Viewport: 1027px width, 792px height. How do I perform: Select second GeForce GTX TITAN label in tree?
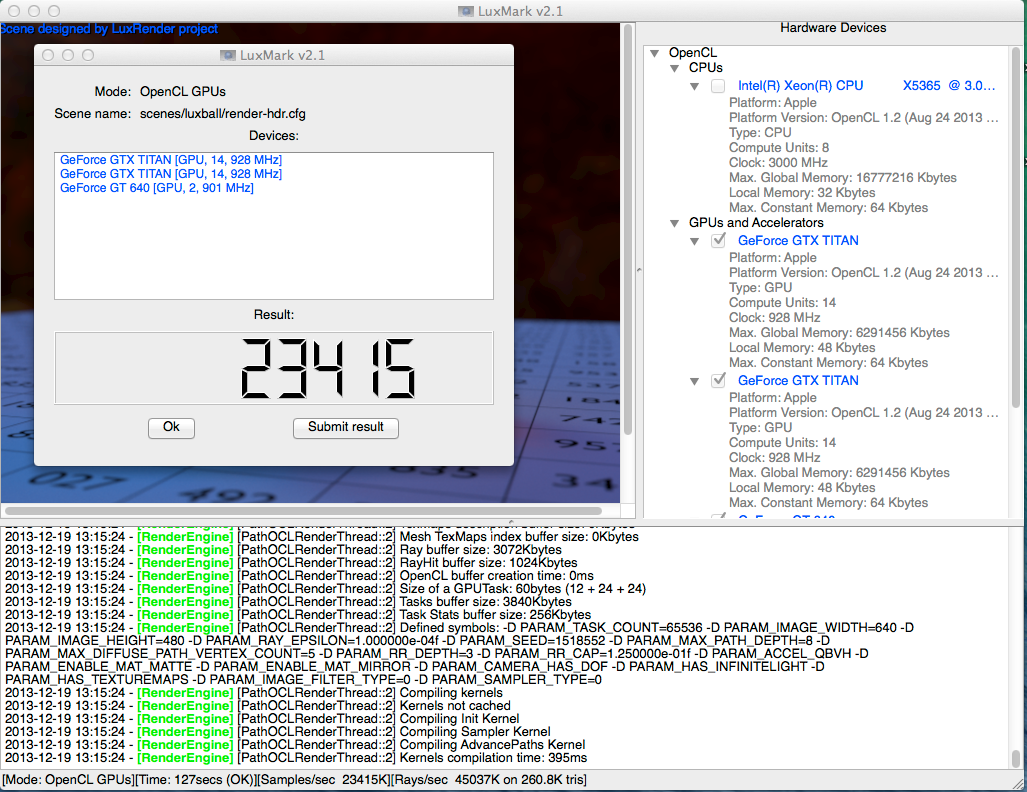coord(798,381)
